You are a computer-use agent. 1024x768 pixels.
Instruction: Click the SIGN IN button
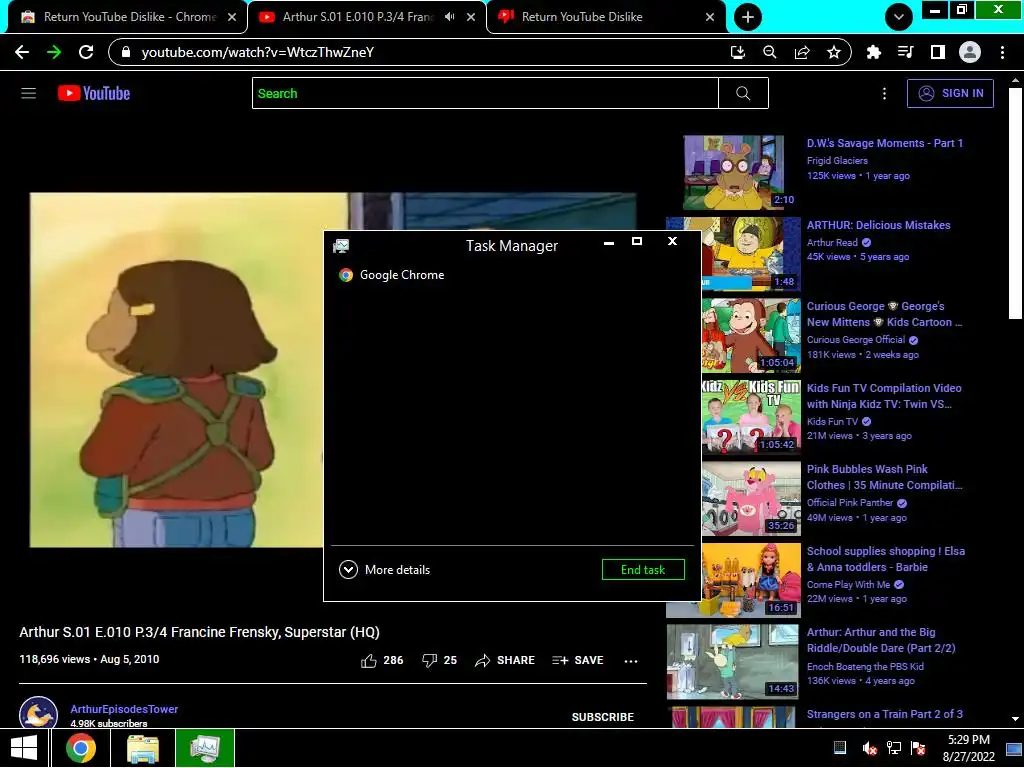click(x=950, y=93)
